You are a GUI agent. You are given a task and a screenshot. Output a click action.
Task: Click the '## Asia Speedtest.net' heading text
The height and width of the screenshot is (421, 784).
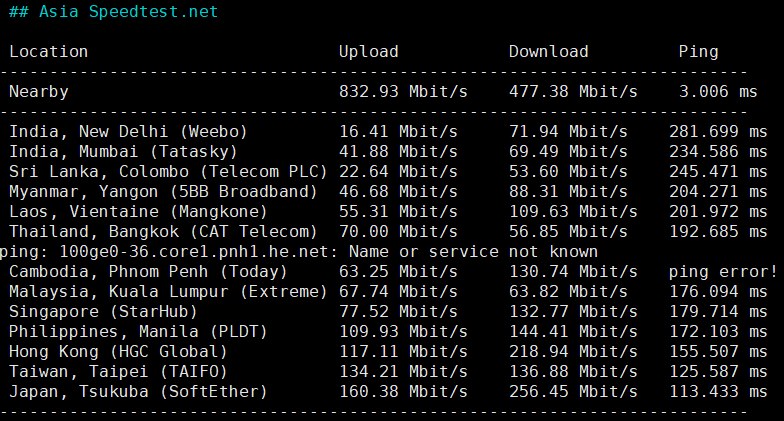(x=114, y=12)
